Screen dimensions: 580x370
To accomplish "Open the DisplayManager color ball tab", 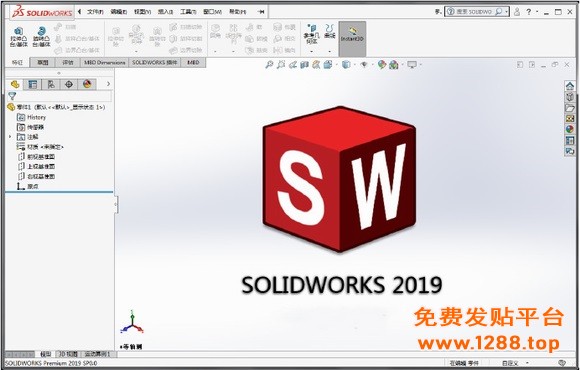I will pyautogui.click(x=87, y=84).
